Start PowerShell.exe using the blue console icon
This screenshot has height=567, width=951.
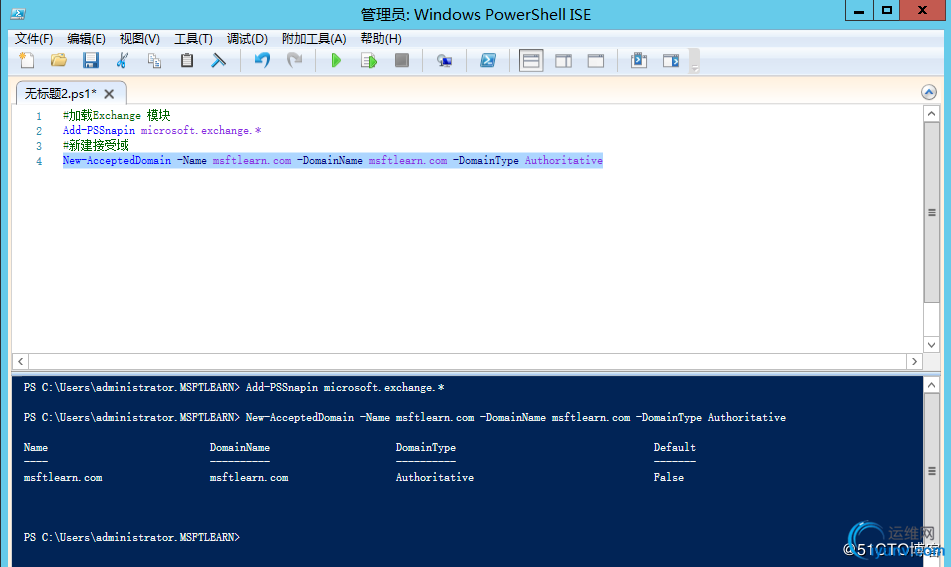[x=488, y=60]
